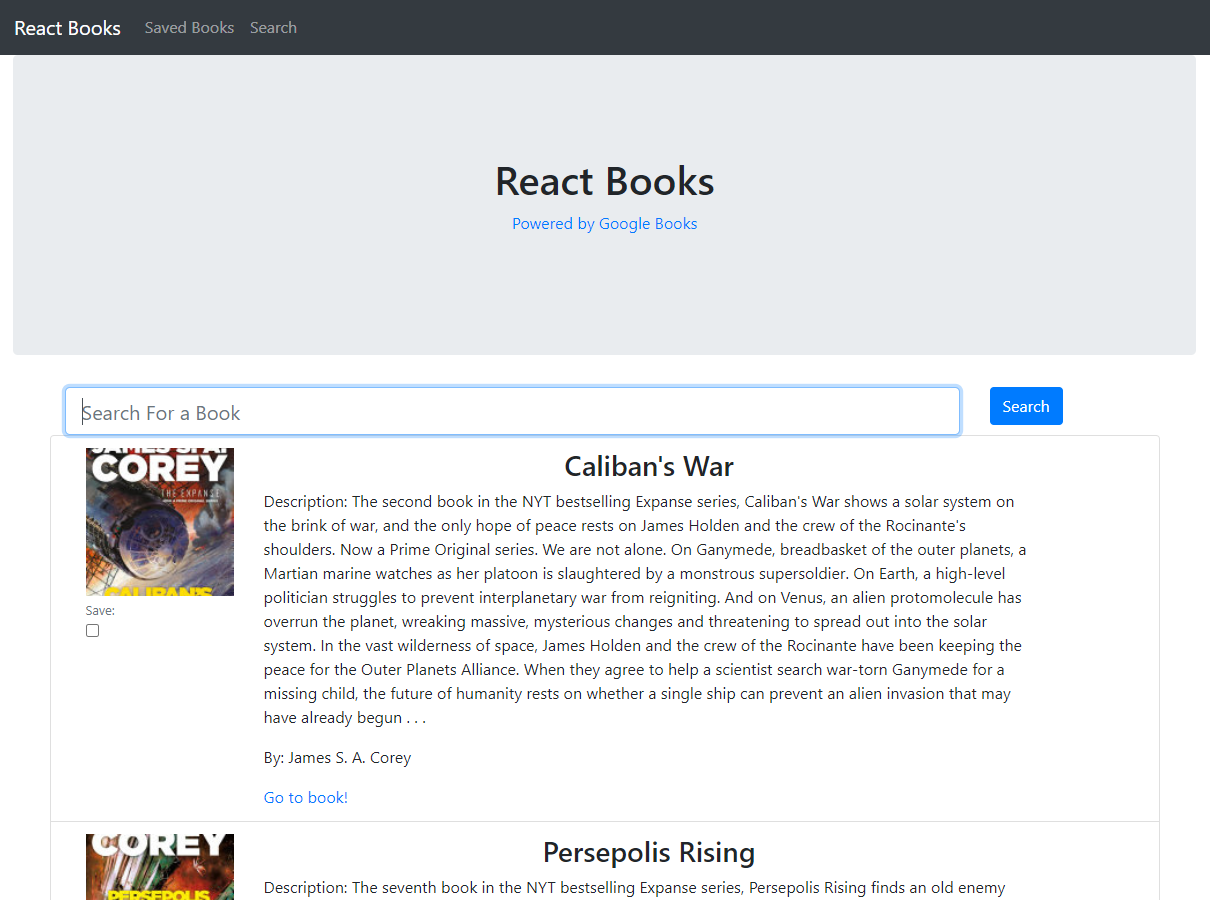The image size is (1210, 900).
Task: Open the Search nav item
Action: tap(273, 28)
